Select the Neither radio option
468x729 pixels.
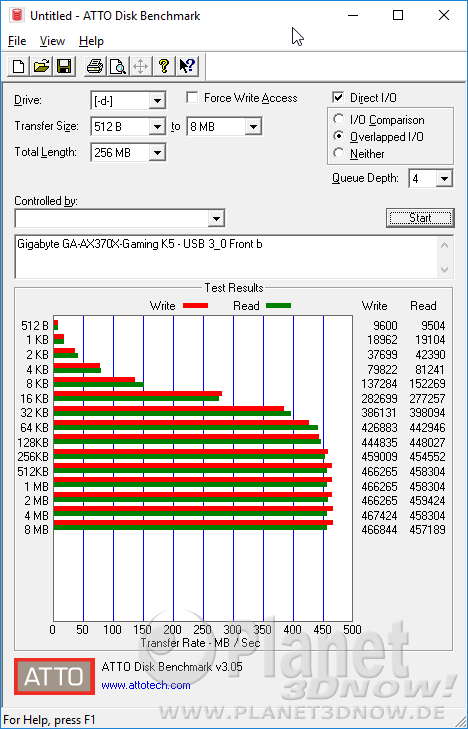point(339,153)
